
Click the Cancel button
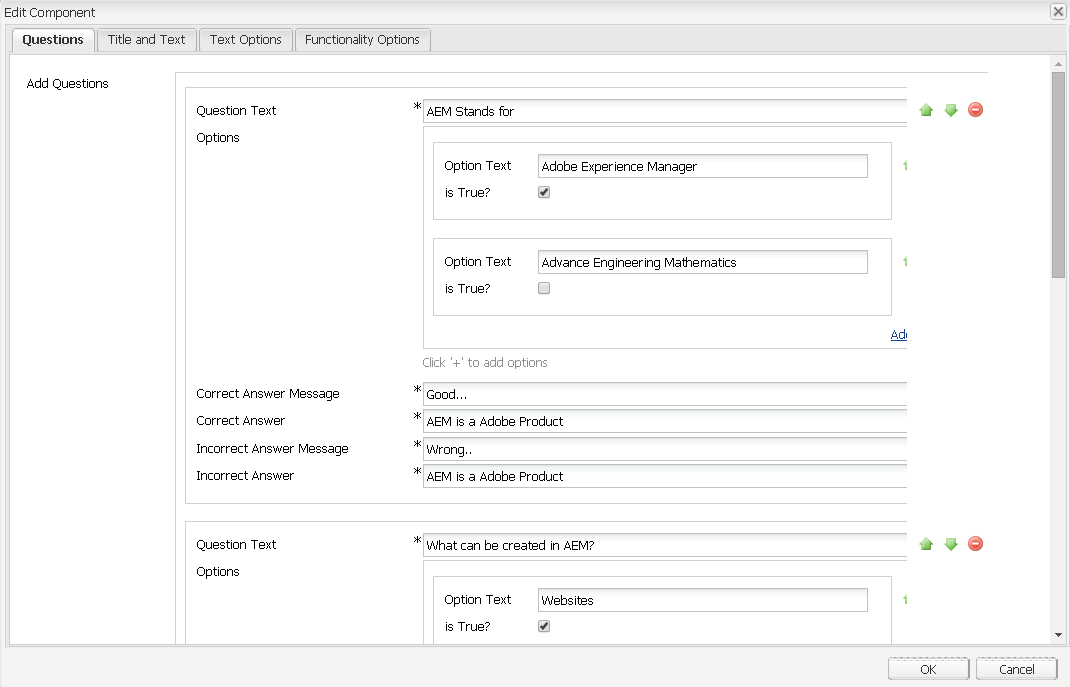pyautogui.click(x=1016, y=669)
